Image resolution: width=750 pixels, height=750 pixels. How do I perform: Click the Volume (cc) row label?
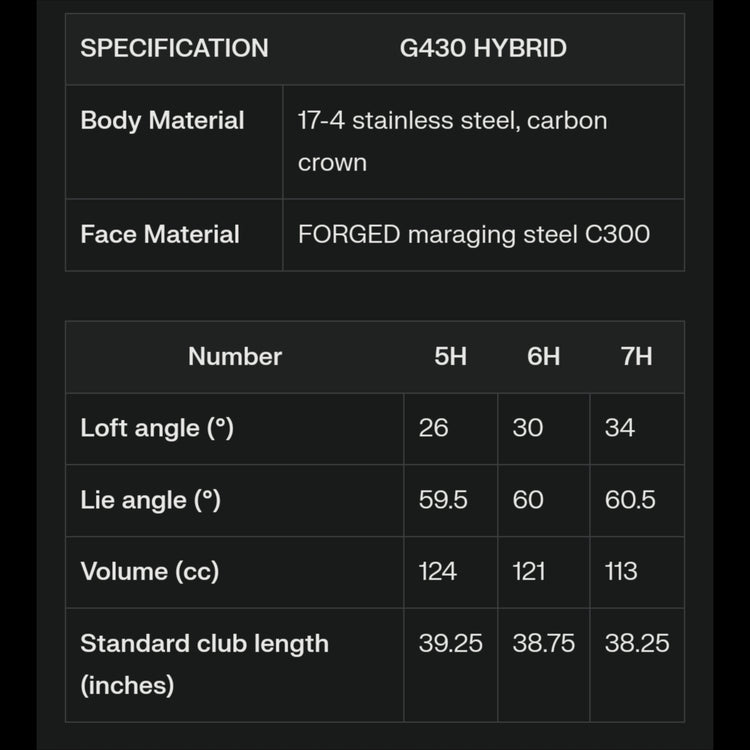coord(149,571)
